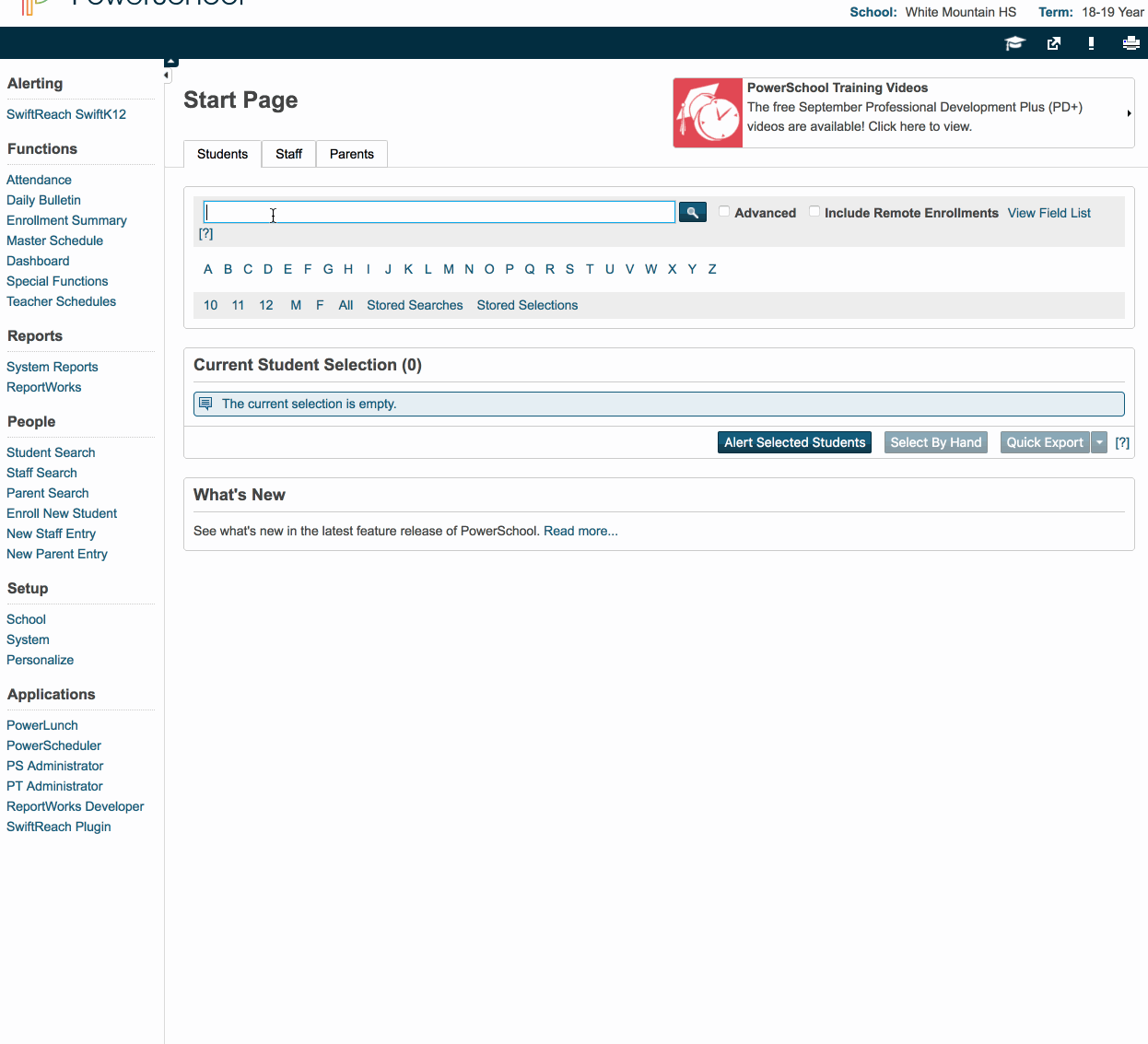
Task: Open the Quick Export dropdown arrow
Action: point(1099,442)
